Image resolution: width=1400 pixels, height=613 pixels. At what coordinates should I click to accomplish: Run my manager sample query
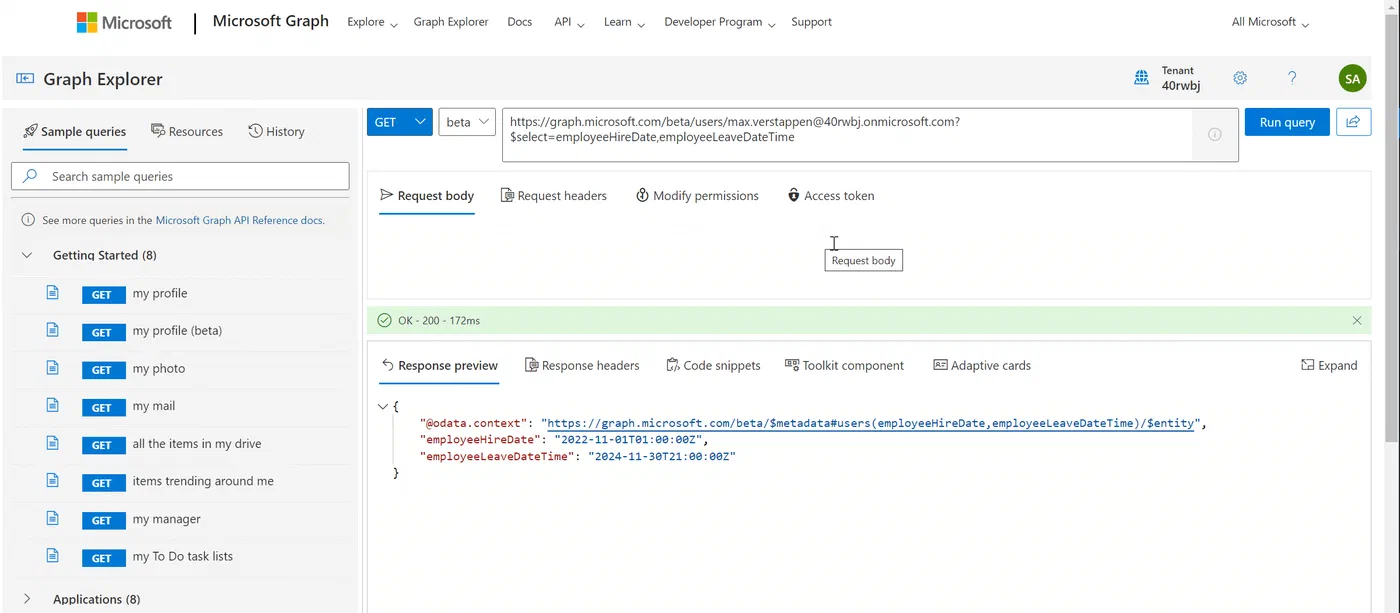coord(167,519)
